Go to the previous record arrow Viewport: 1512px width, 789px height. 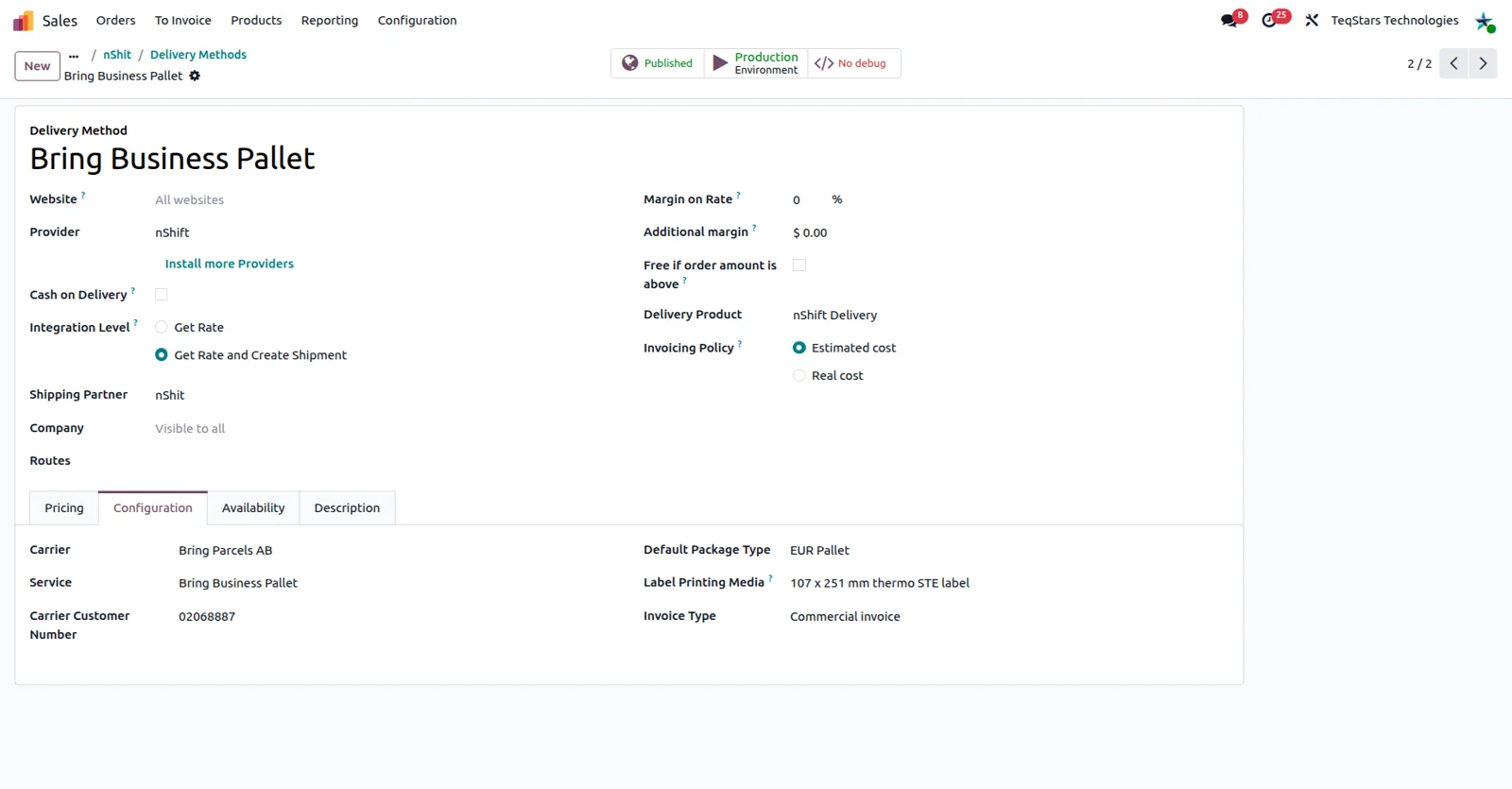pyautogui.click(x=1453, y=63)
